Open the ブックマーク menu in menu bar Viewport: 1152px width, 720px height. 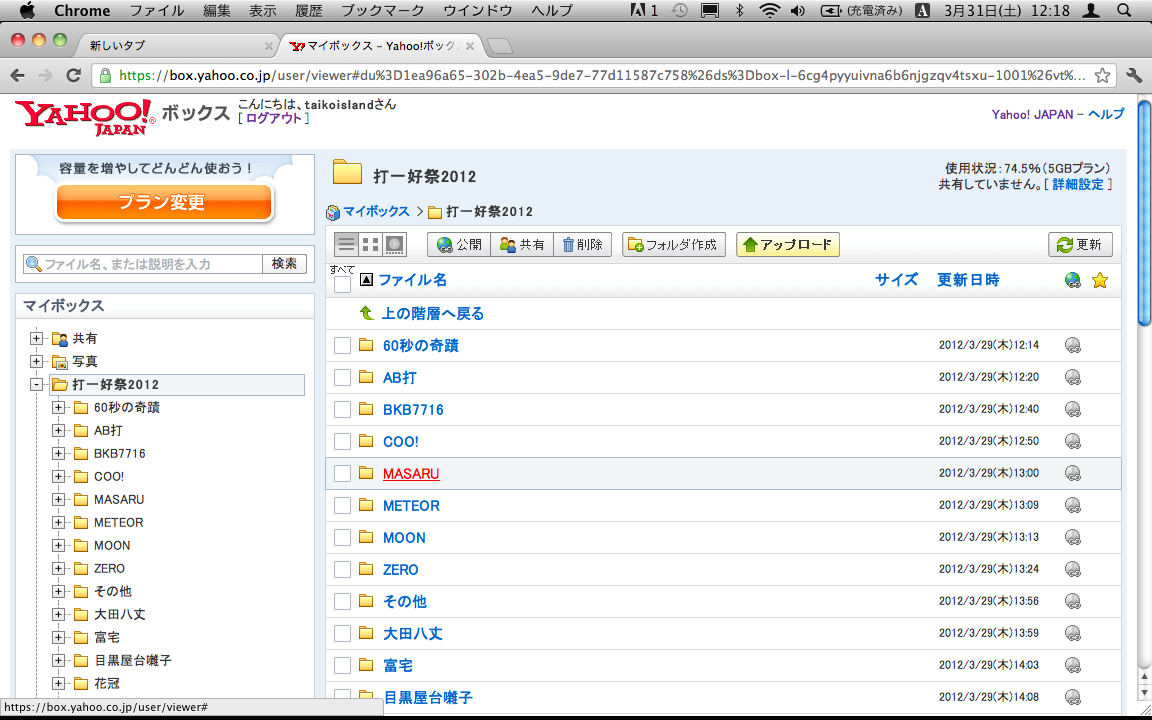pos(383,10)
